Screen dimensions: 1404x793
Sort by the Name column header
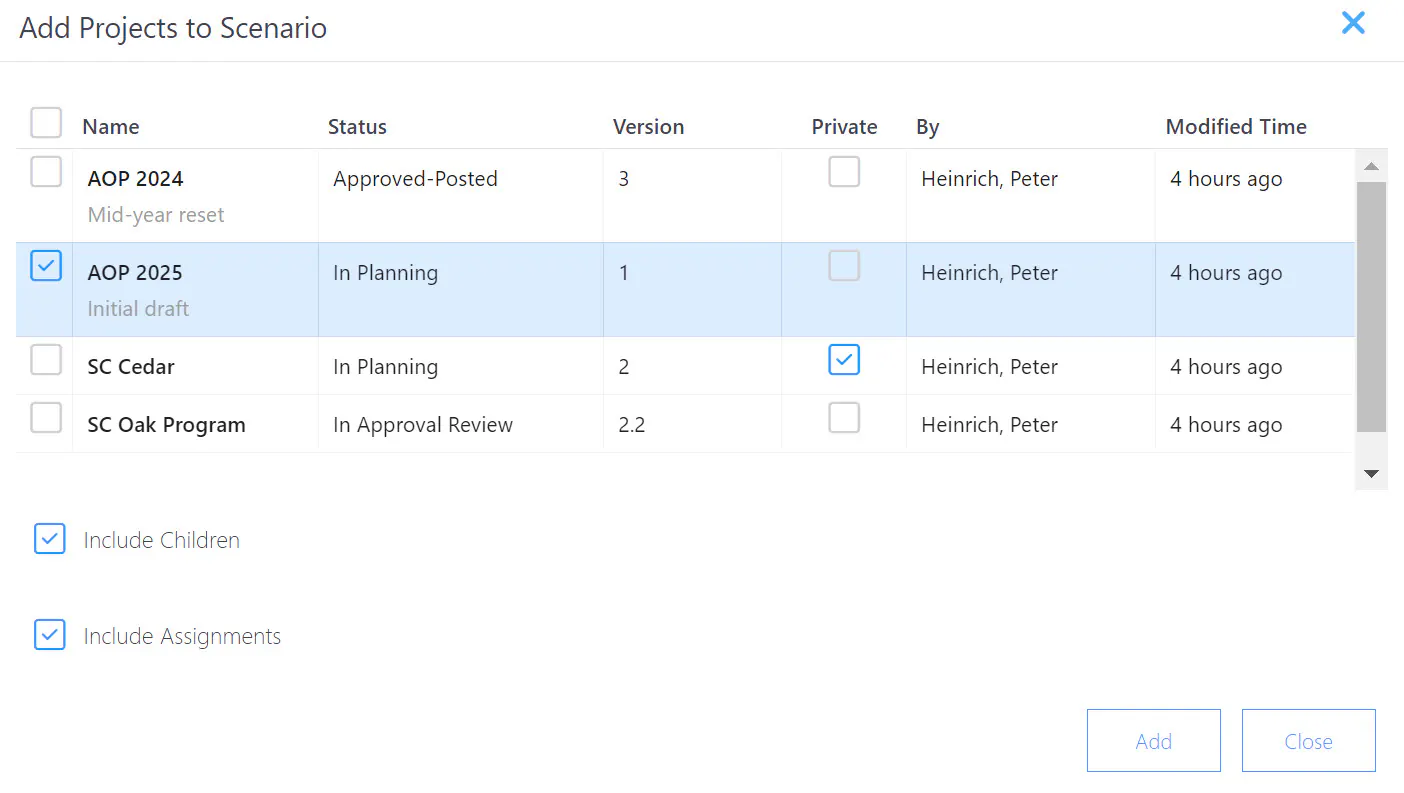point(111,127)
